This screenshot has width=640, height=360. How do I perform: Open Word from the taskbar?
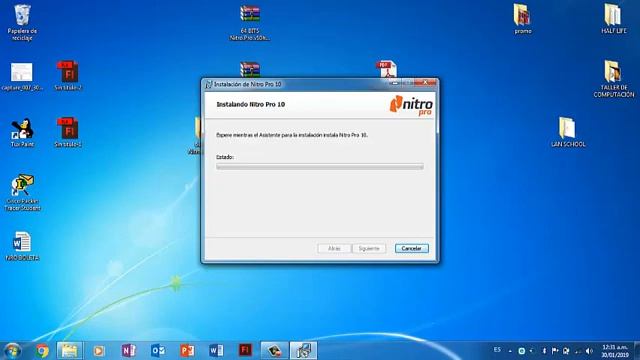[216, 351]
